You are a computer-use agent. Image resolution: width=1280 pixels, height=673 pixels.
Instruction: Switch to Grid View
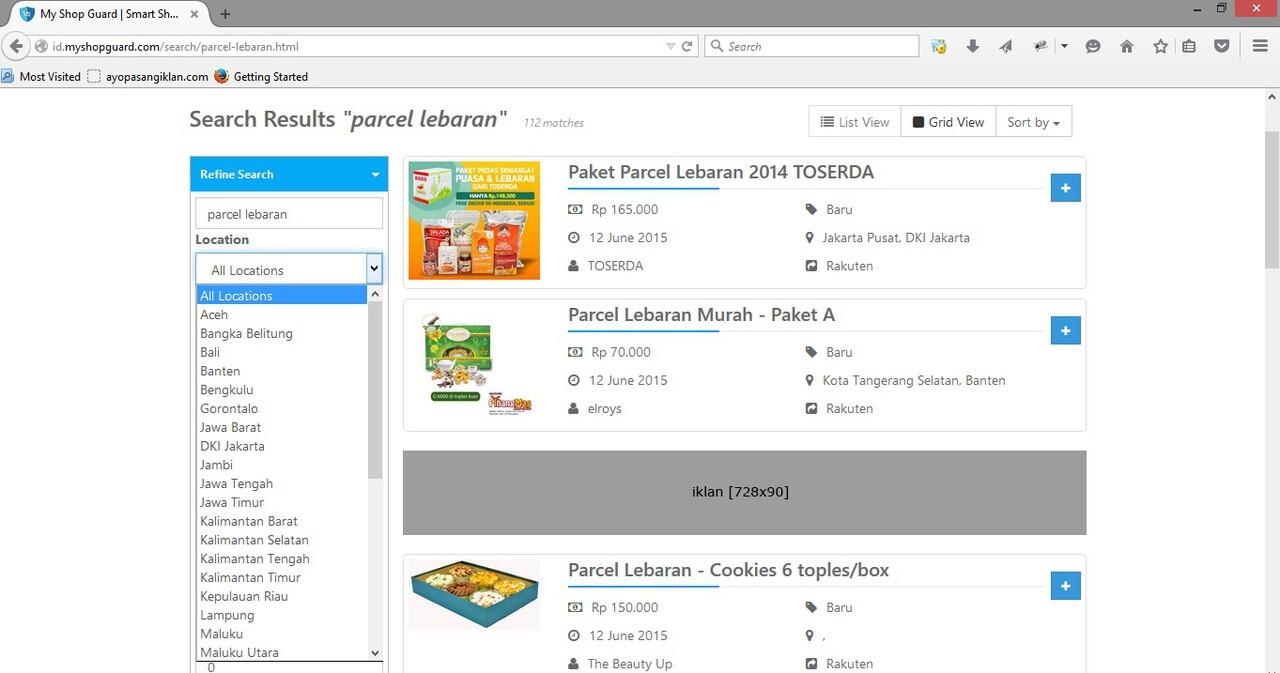click(x=948, y=122)
